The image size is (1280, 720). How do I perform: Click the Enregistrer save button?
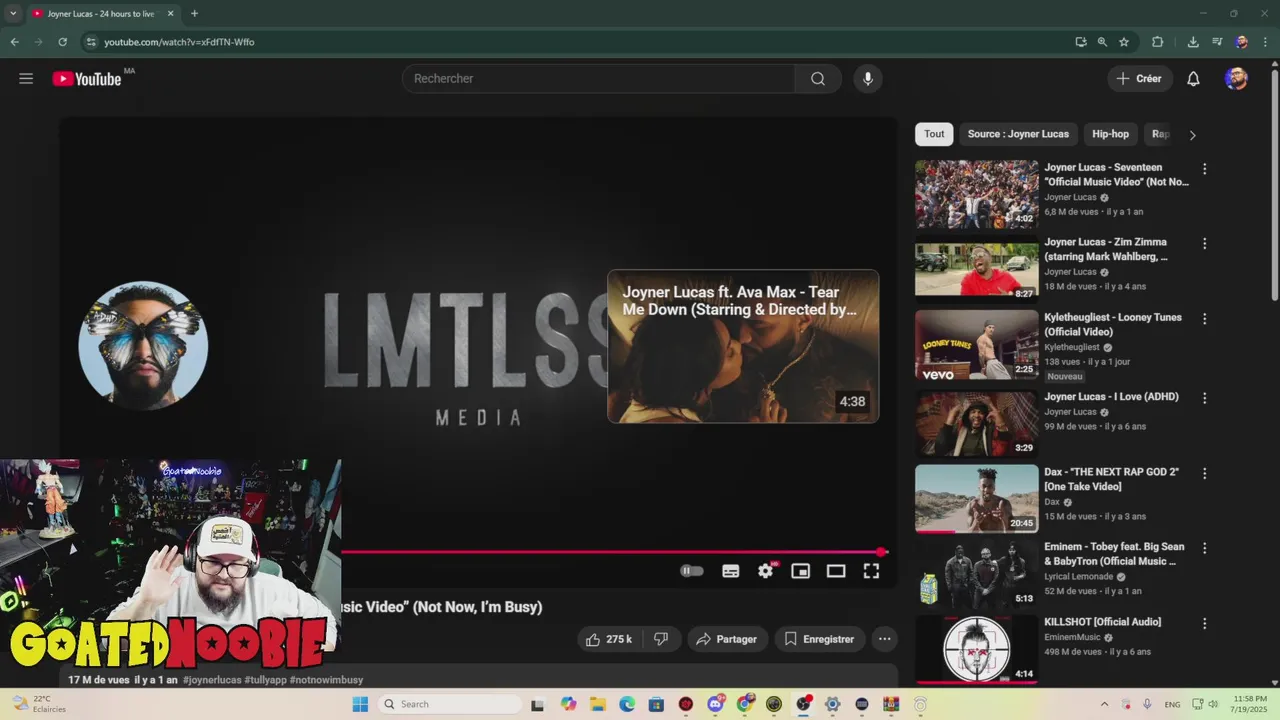(x=819, y=639)
